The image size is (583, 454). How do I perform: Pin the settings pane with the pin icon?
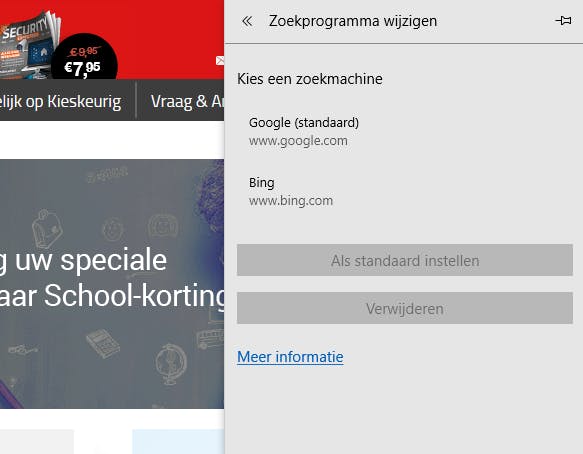tap(563, 20)
